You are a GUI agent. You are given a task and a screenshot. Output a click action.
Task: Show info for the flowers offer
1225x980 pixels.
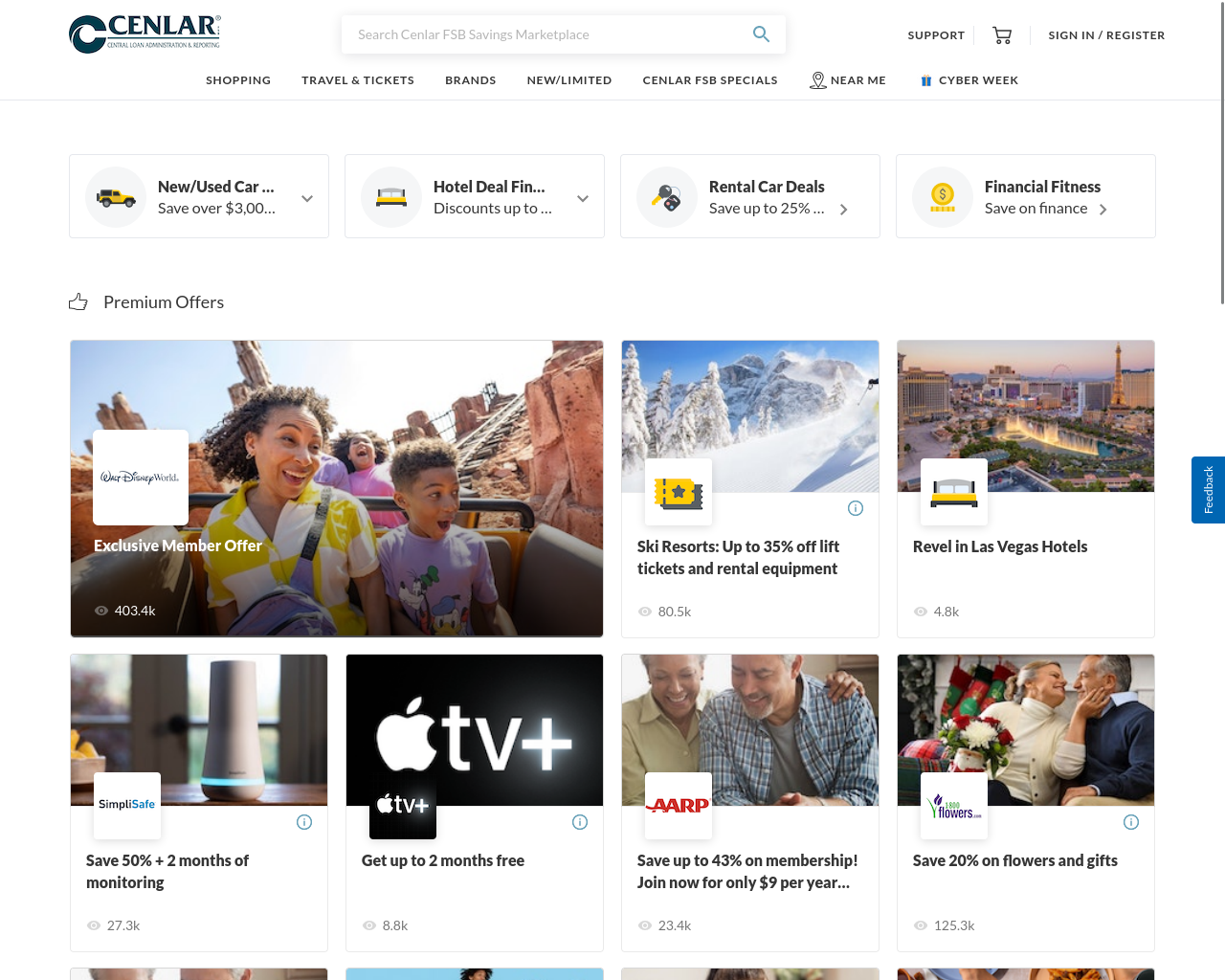point(1131,822)
